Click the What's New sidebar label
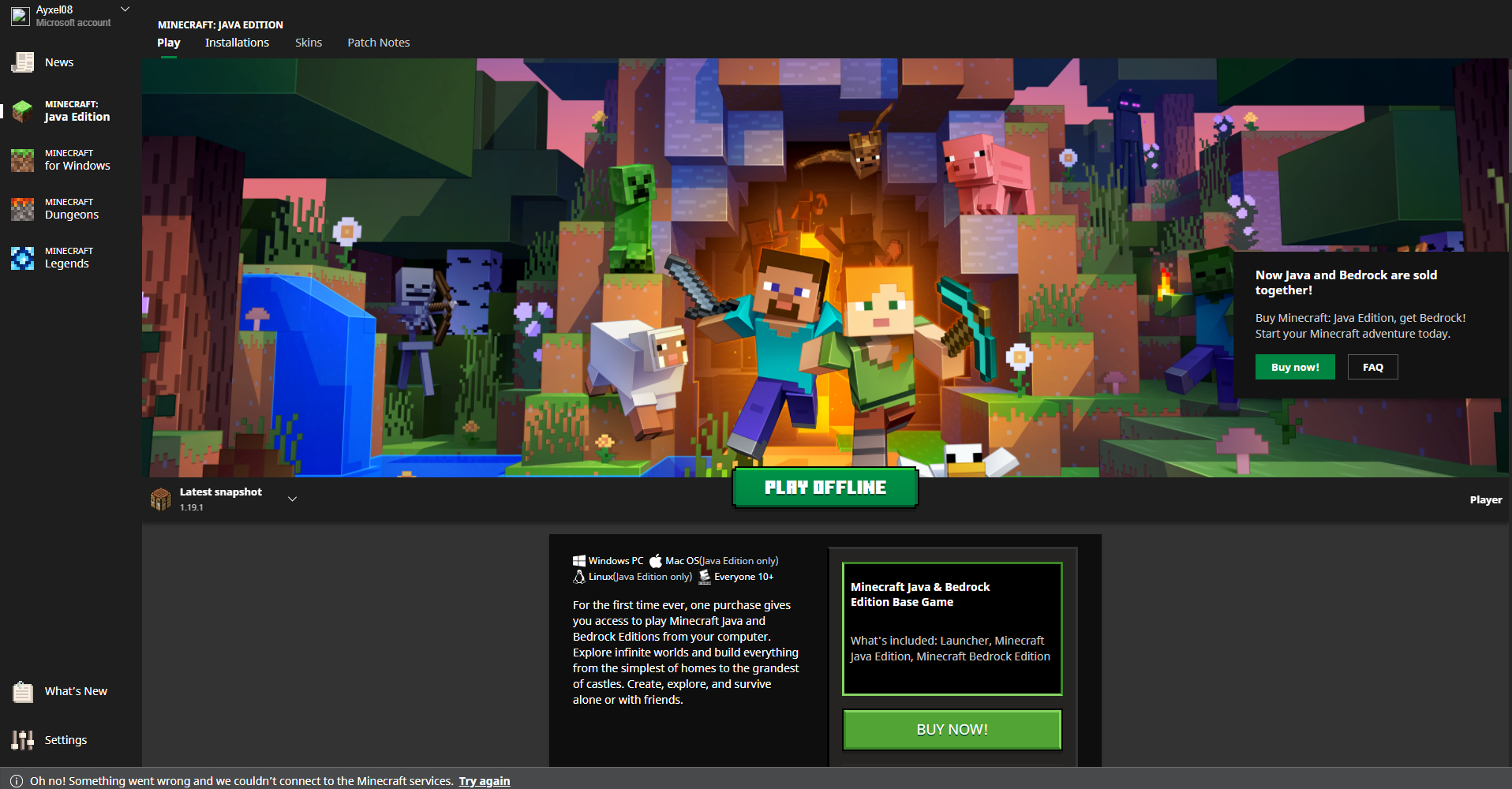 coord(76,691)
